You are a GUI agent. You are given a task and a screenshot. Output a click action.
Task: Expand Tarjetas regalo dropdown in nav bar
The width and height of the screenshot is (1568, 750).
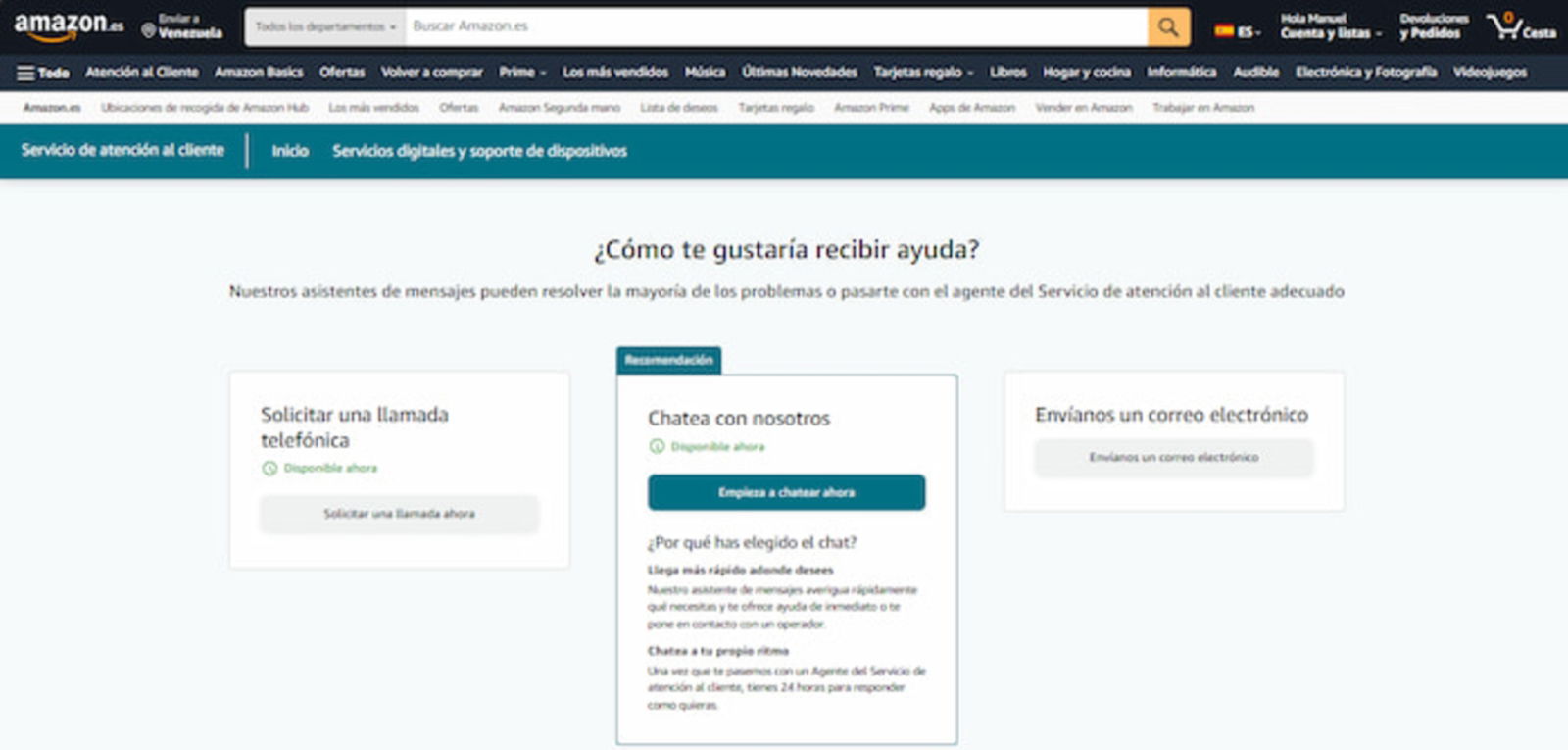923,73
